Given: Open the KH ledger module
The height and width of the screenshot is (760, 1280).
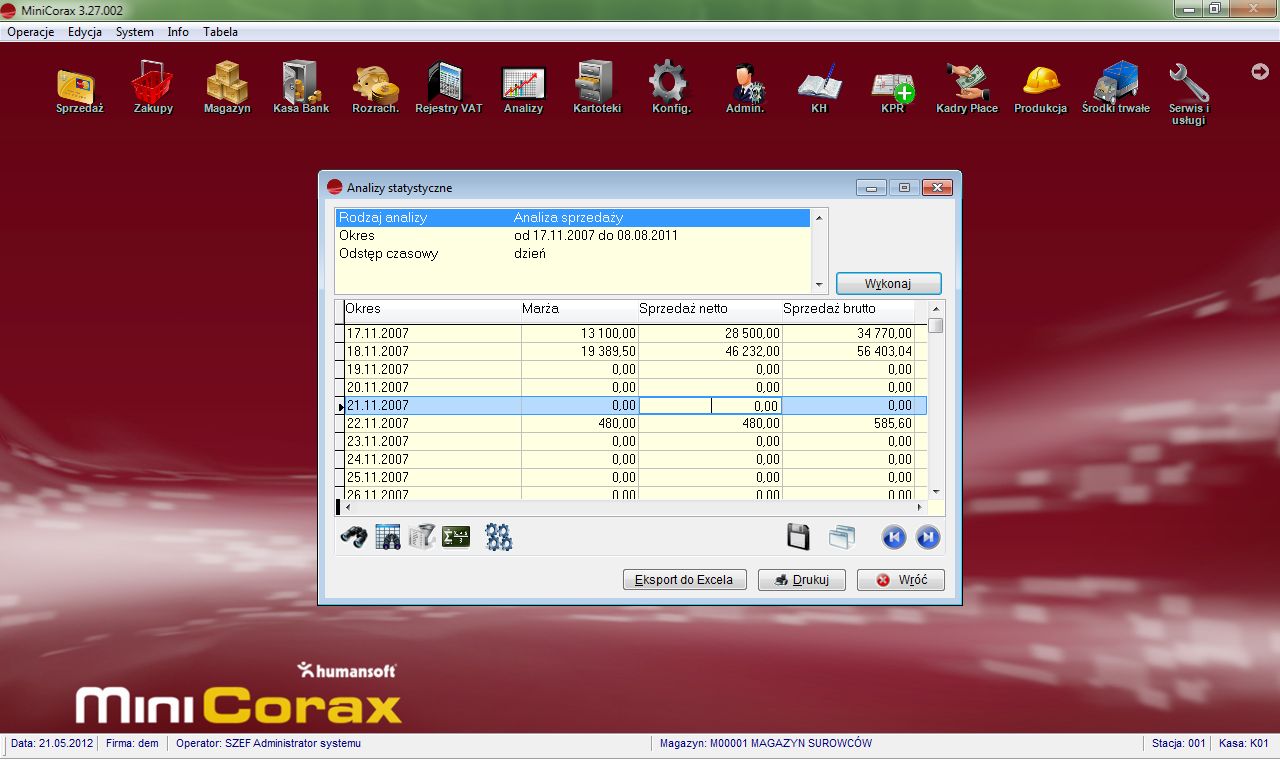Looking at the screenshot, I should coord(819,89).
